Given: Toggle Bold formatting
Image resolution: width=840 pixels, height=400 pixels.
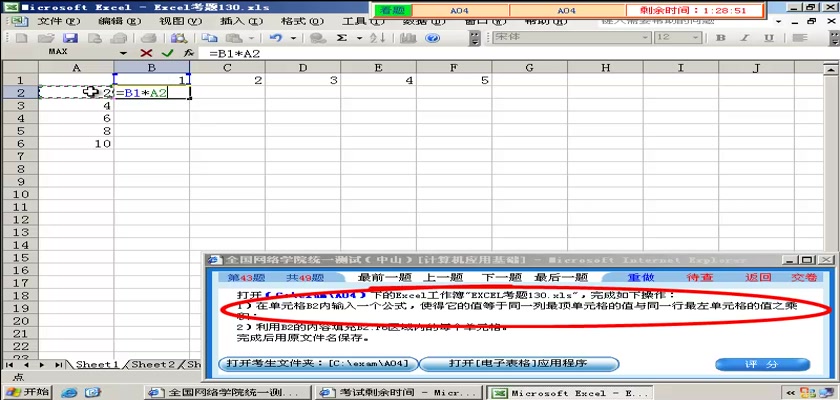Looking at the screenshot, I should pos(721,38).
